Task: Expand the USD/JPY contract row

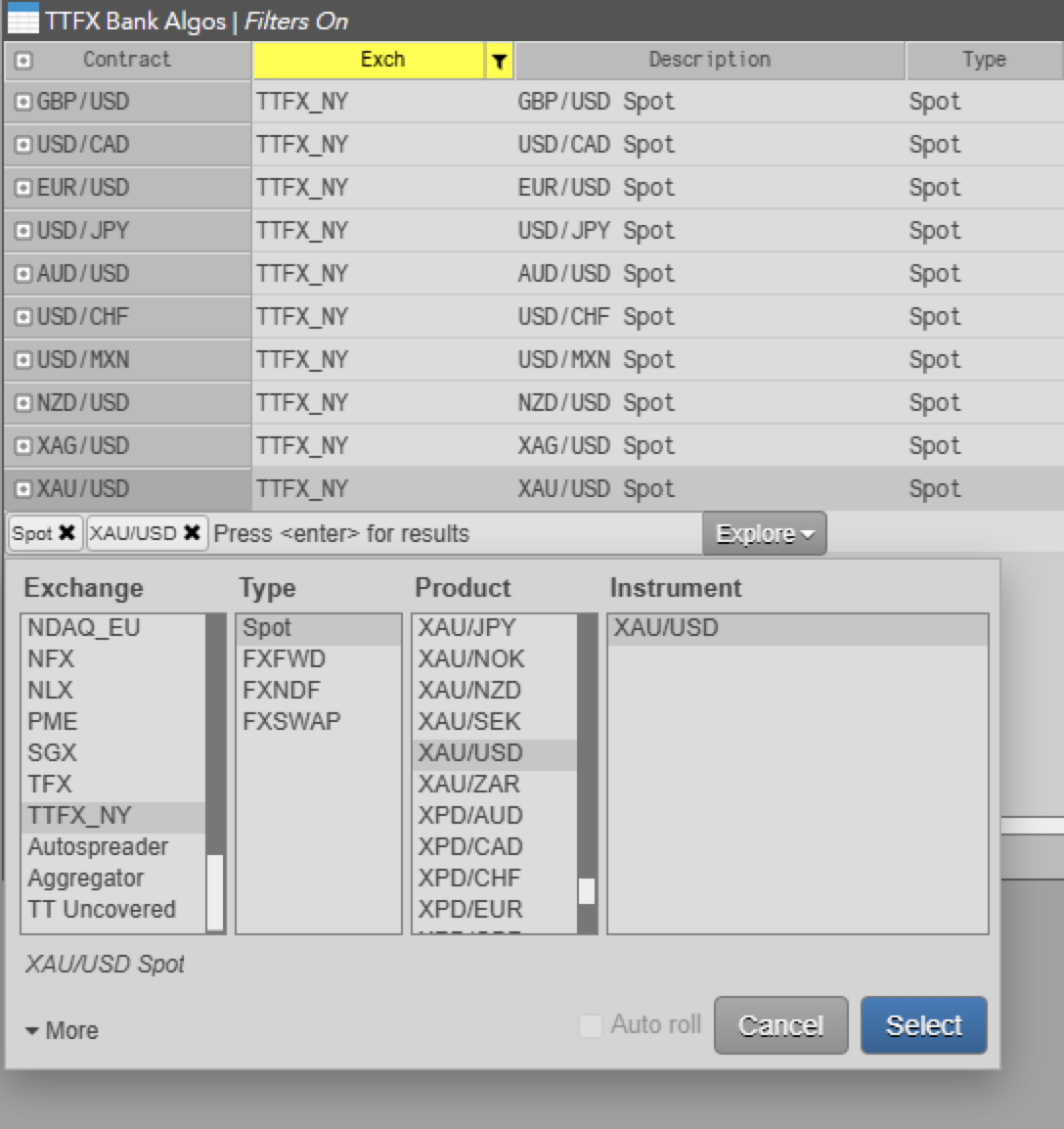Action: tap(23, 231)
